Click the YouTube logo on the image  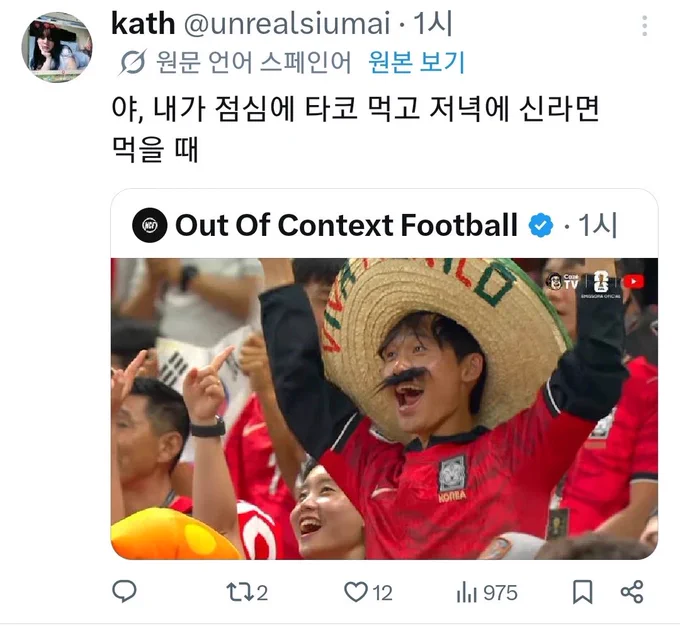pos(634,282)
